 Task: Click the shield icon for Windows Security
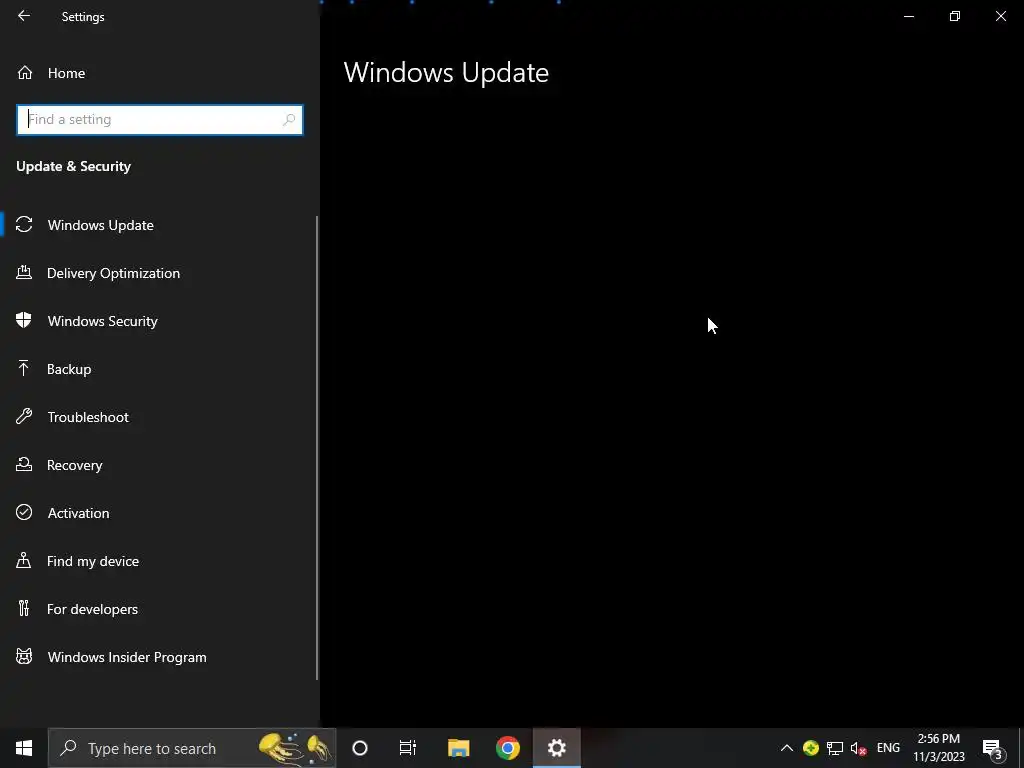pos(24,320)
